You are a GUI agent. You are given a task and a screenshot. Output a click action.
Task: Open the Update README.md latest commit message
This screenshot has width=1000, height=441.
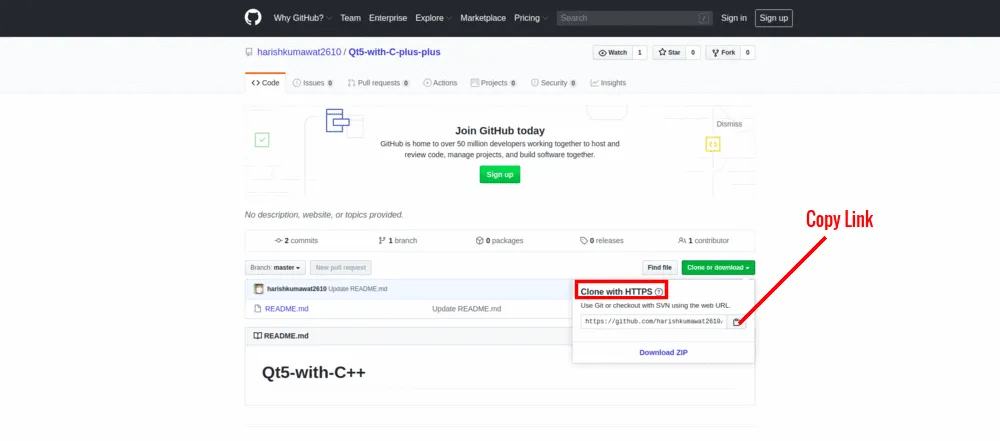click(x=358, y=289)
